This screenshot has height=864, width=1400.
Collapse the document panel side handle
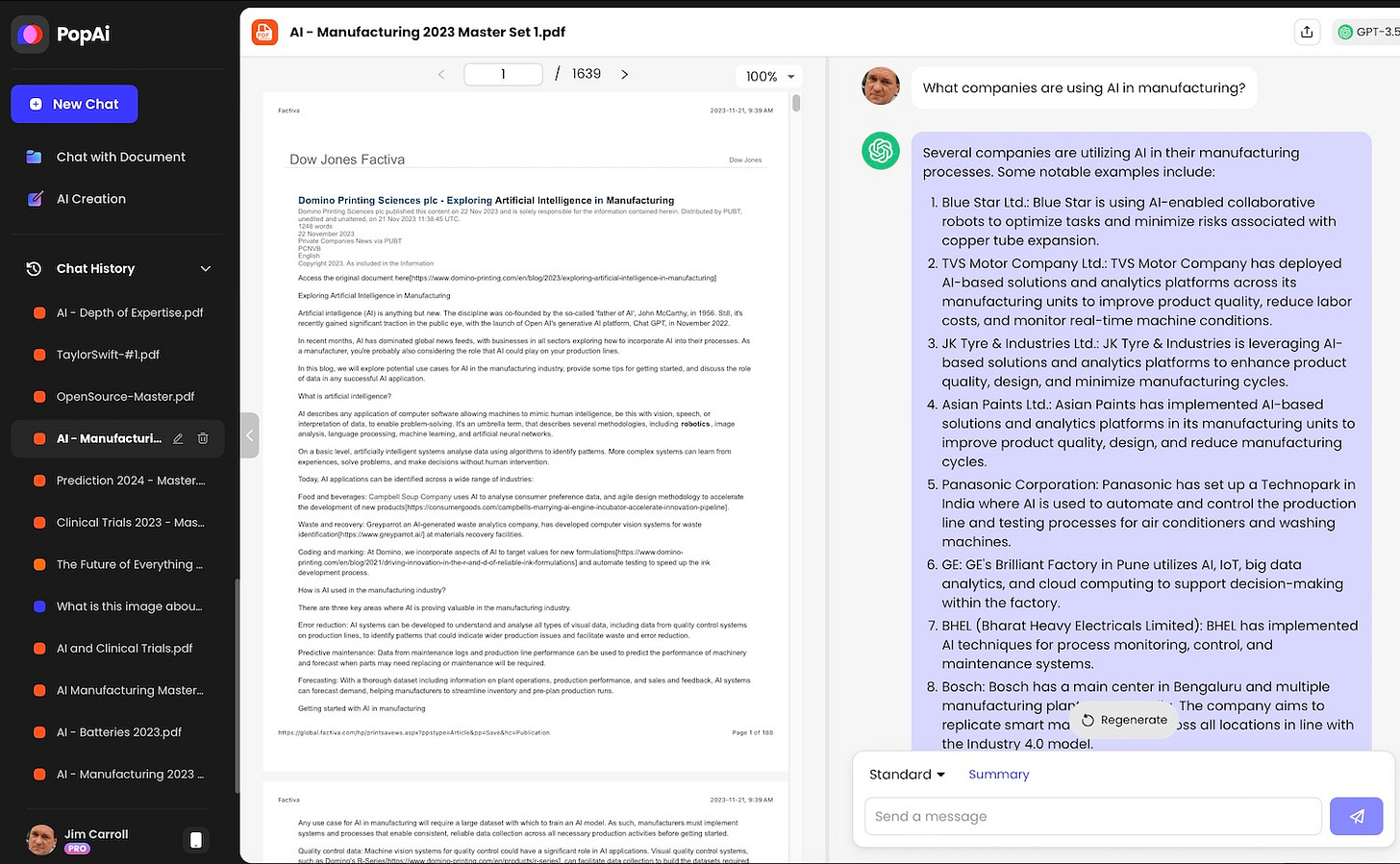(250, 435)
